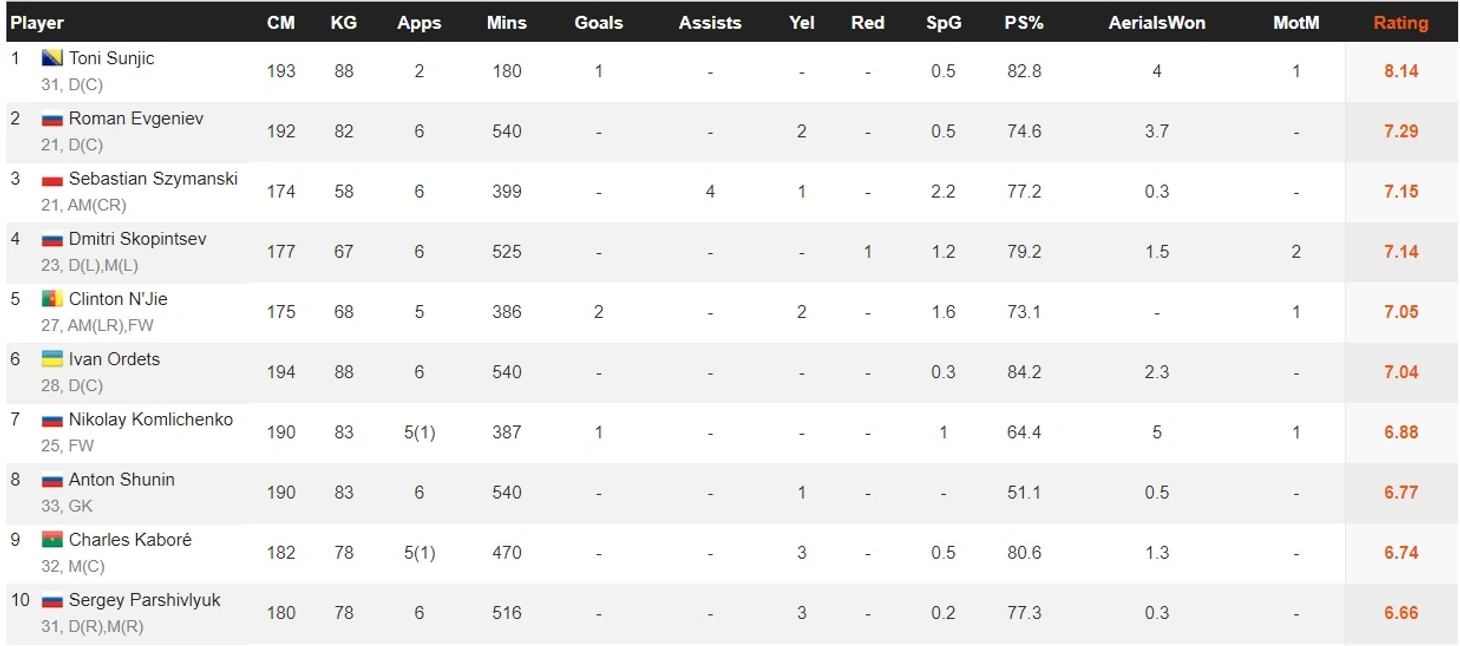This screenshot has height=646, width=1460.
Task: Open Nikolay Komlichenko's player profile
Action: coord(151,419)
